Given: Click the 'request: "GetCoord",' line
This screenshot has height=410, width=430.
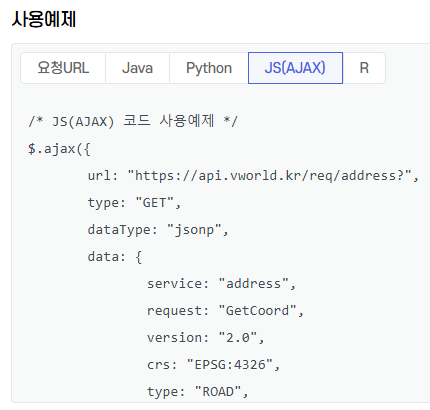Looking at the screenshot, I should click(x=225, y=311).
